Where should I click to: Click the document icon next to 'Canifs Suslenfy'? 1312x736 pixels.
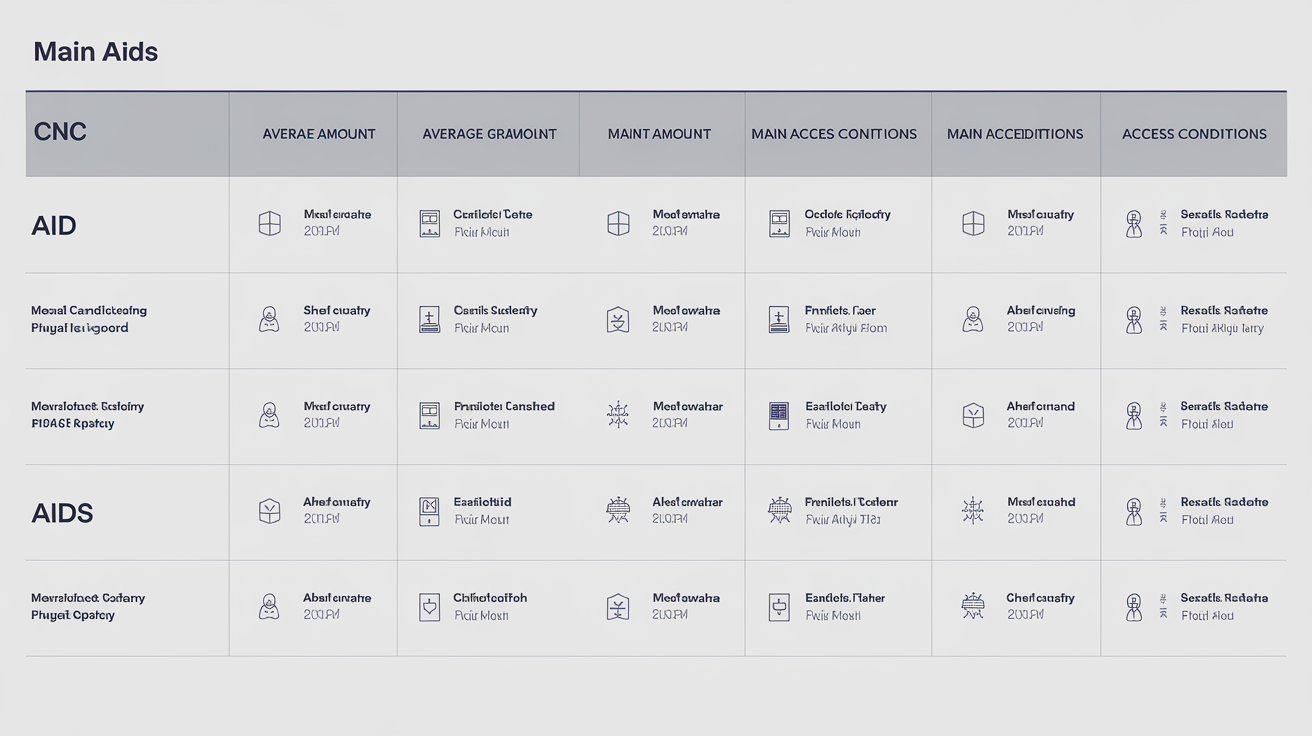tap(429, 319)
